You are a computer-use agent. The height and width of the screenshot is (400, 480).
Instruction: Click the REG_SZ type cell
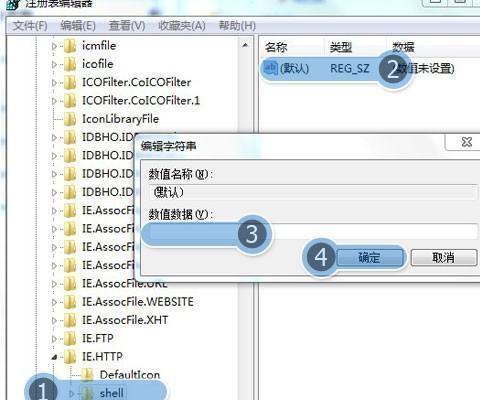point(350,69)
